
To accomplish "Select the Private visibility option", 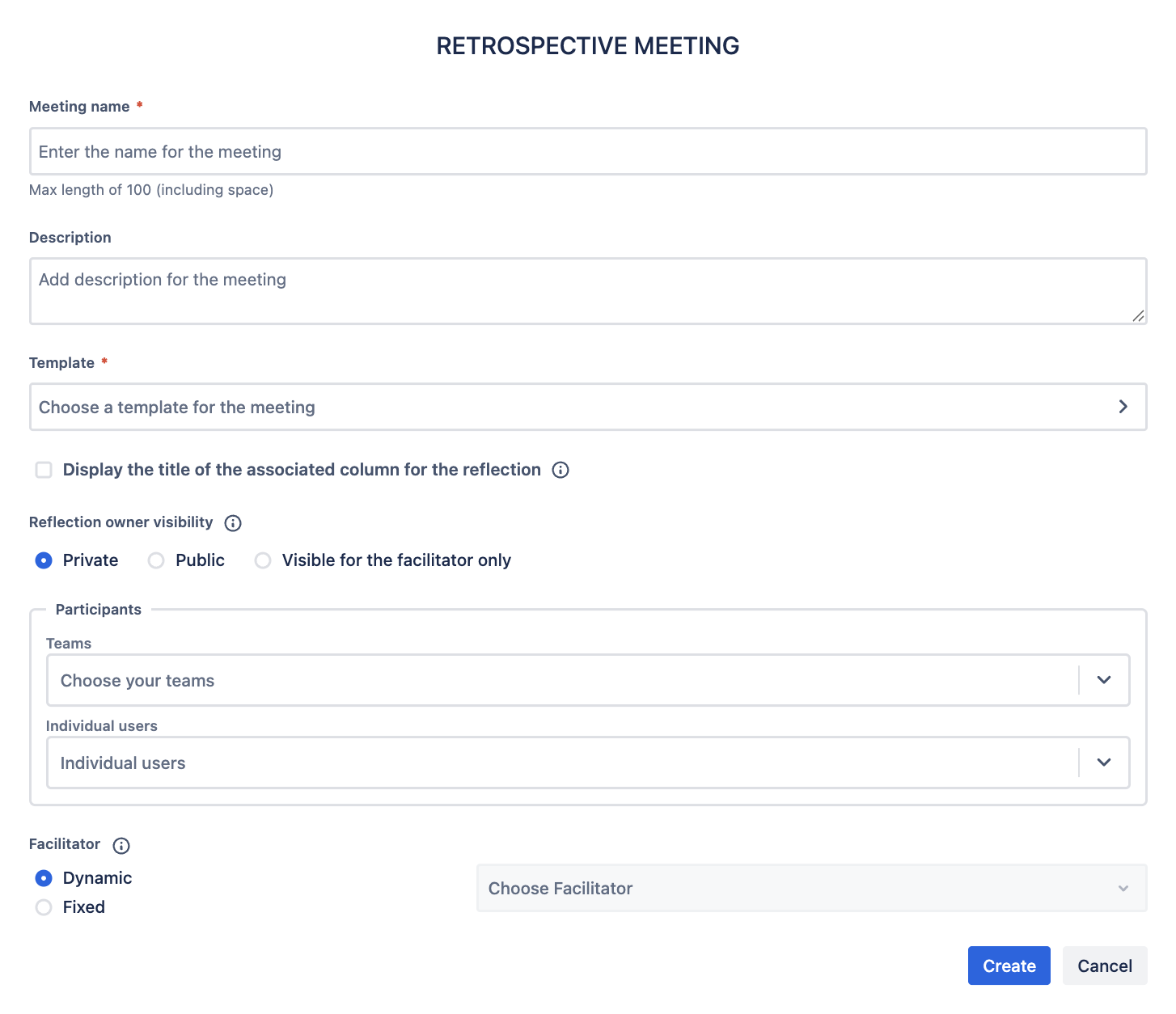I will 44,560.
